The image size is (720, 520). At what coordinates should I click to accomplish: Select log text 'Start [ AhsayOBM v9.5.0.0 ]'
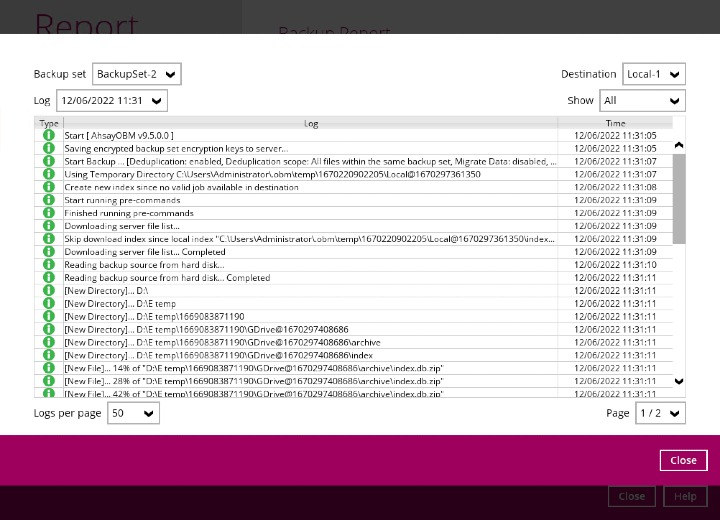point(119,136)
